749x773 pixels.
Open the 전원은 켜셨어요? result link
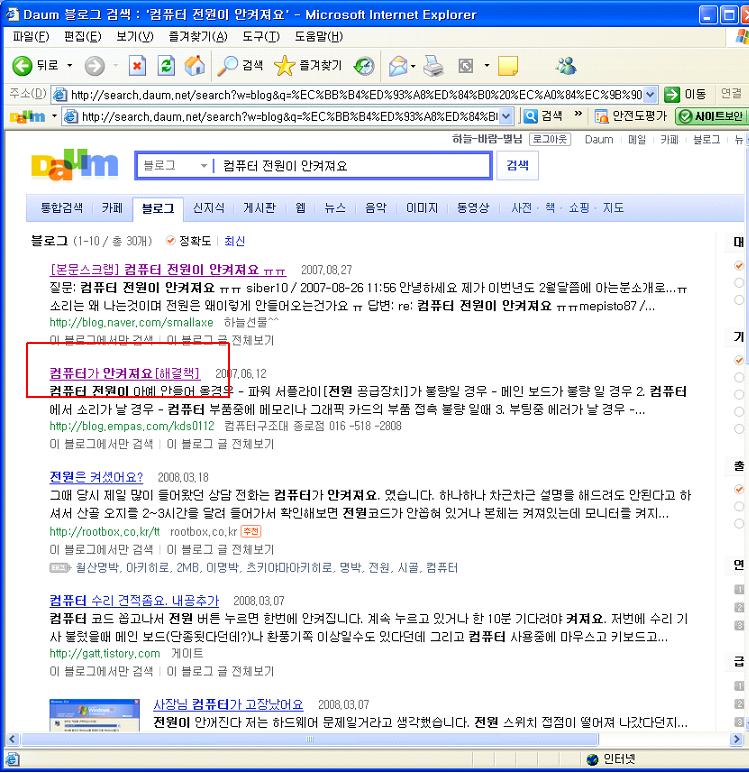point(96,477)
